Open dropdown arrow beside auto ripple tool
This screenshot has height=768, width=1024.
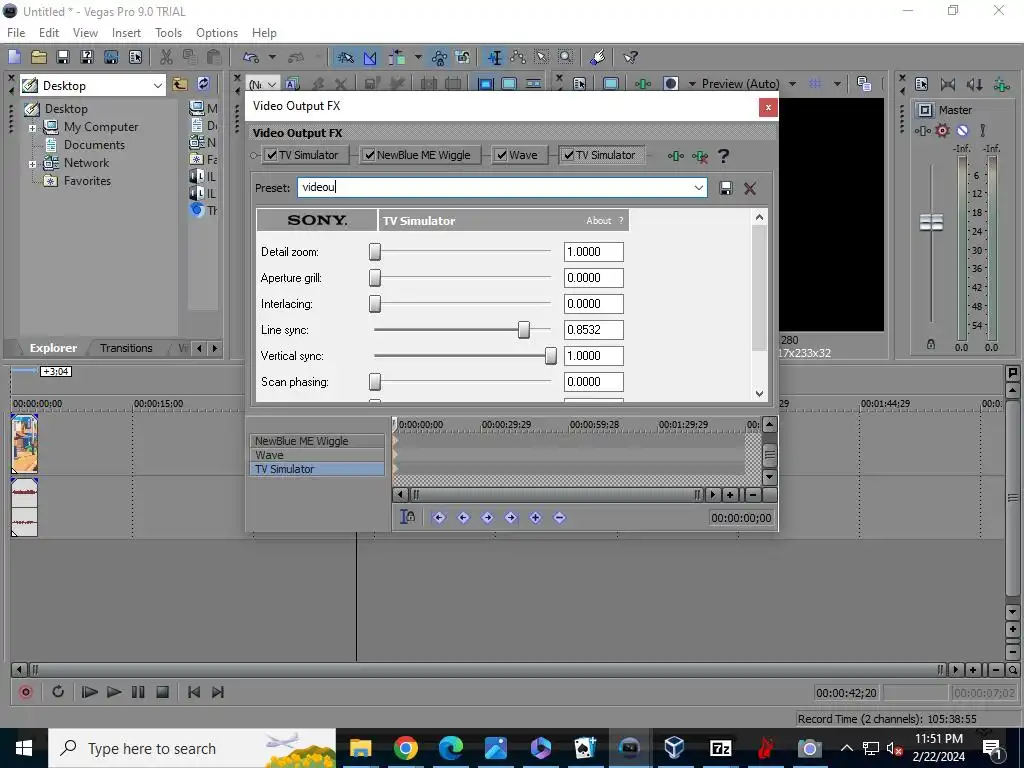pyautogui.click(x=418, y=57)
